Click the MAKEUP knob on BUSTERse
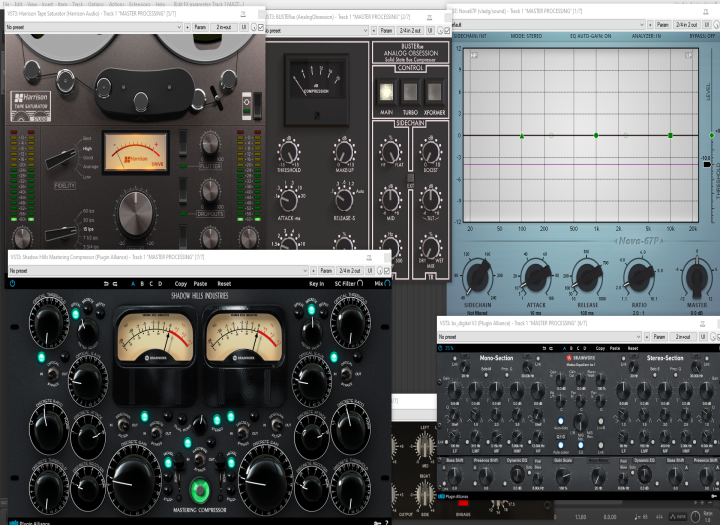 (x=344, y=152)
